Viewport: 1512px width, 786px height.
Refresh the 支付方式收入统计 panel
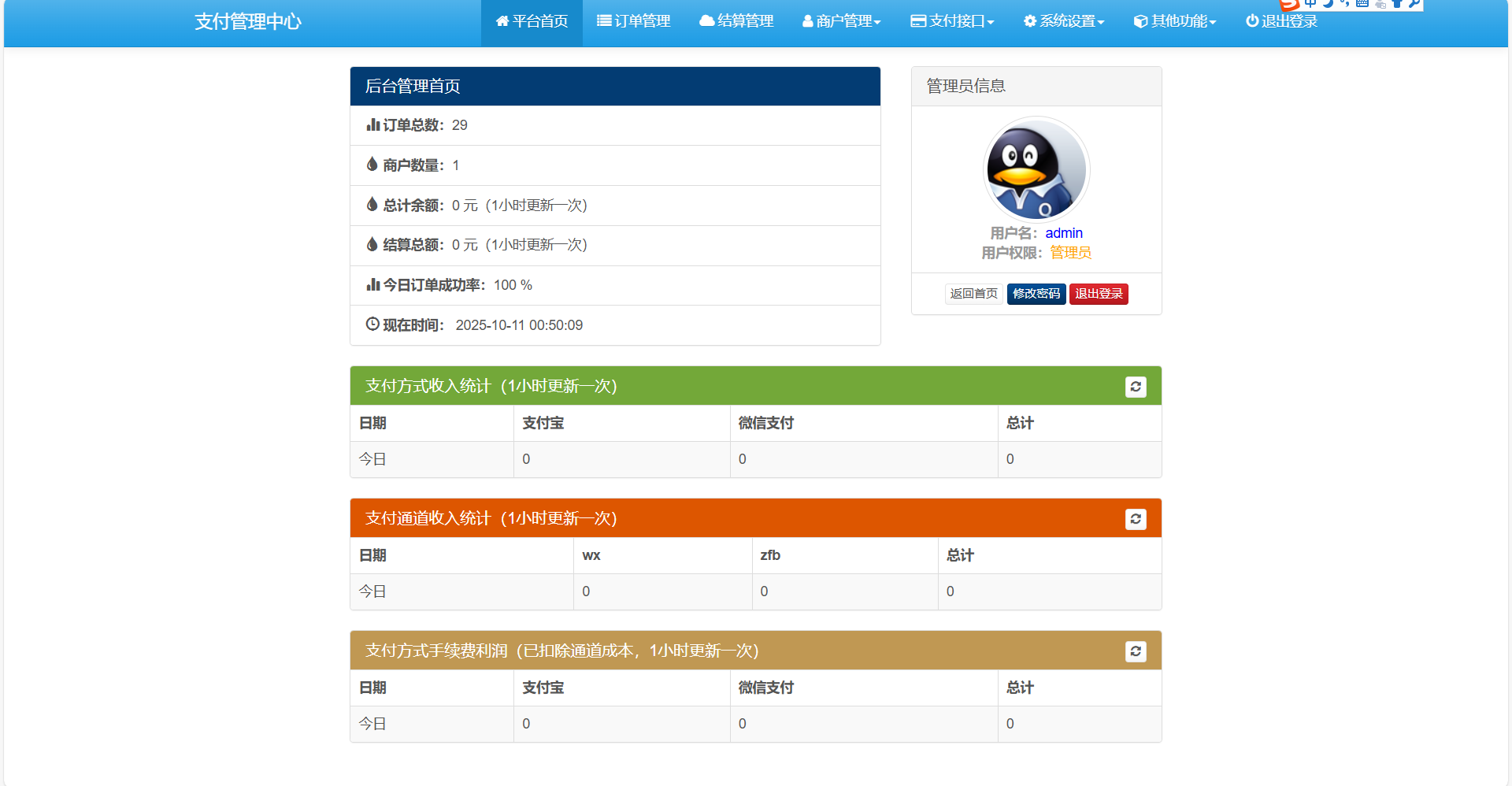click(1136, 387)
